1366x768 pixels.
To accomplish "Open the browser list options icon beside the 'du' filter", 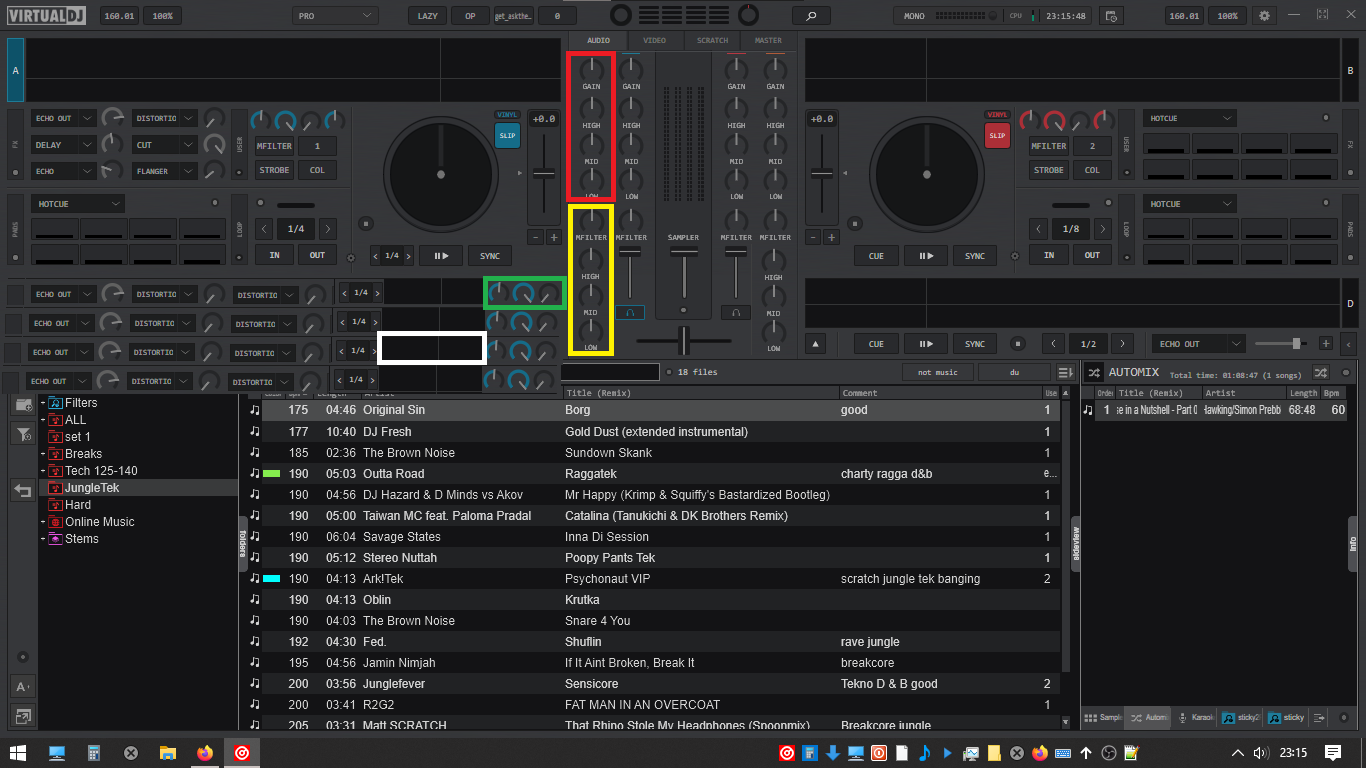I will click(1066, 372).
